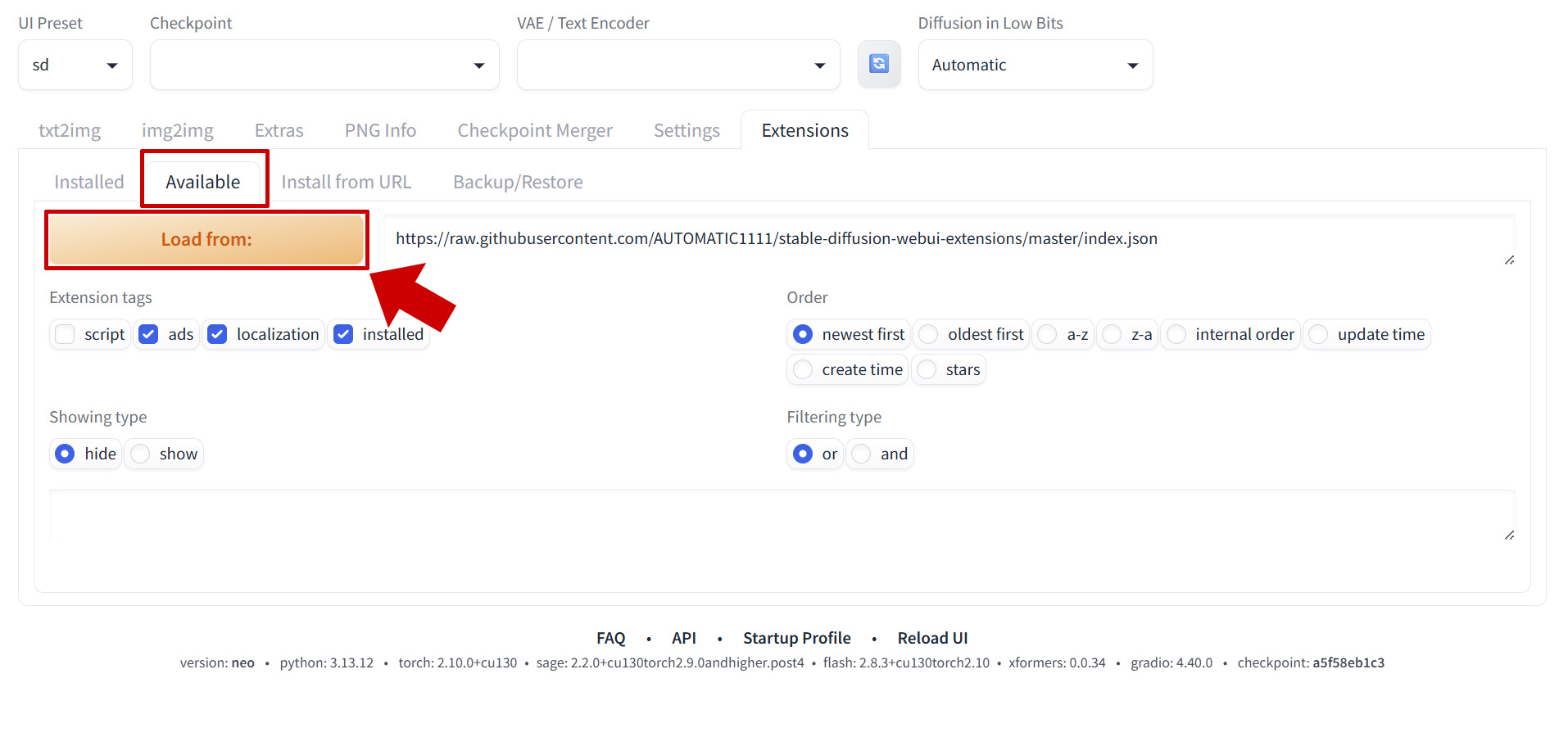Enable the script tag checkbox
The height and width of the screenshot is (737, 1568).
pyautogui.click(x=66, y=334)
